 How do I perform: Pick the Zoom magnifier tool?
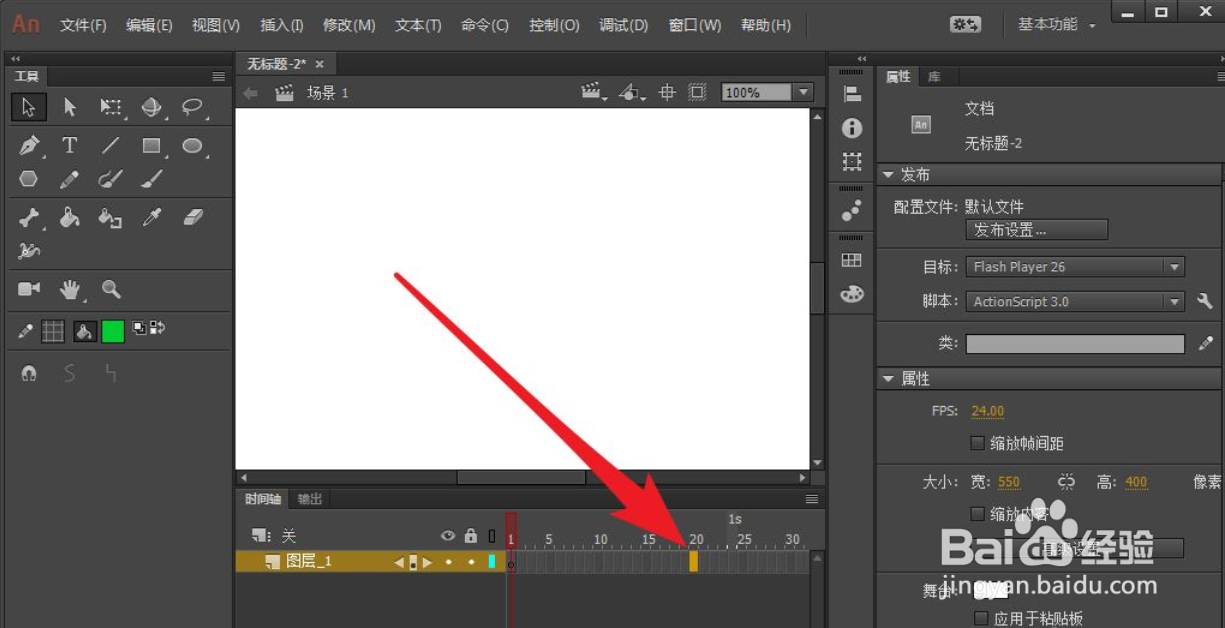tap(111, 289)
